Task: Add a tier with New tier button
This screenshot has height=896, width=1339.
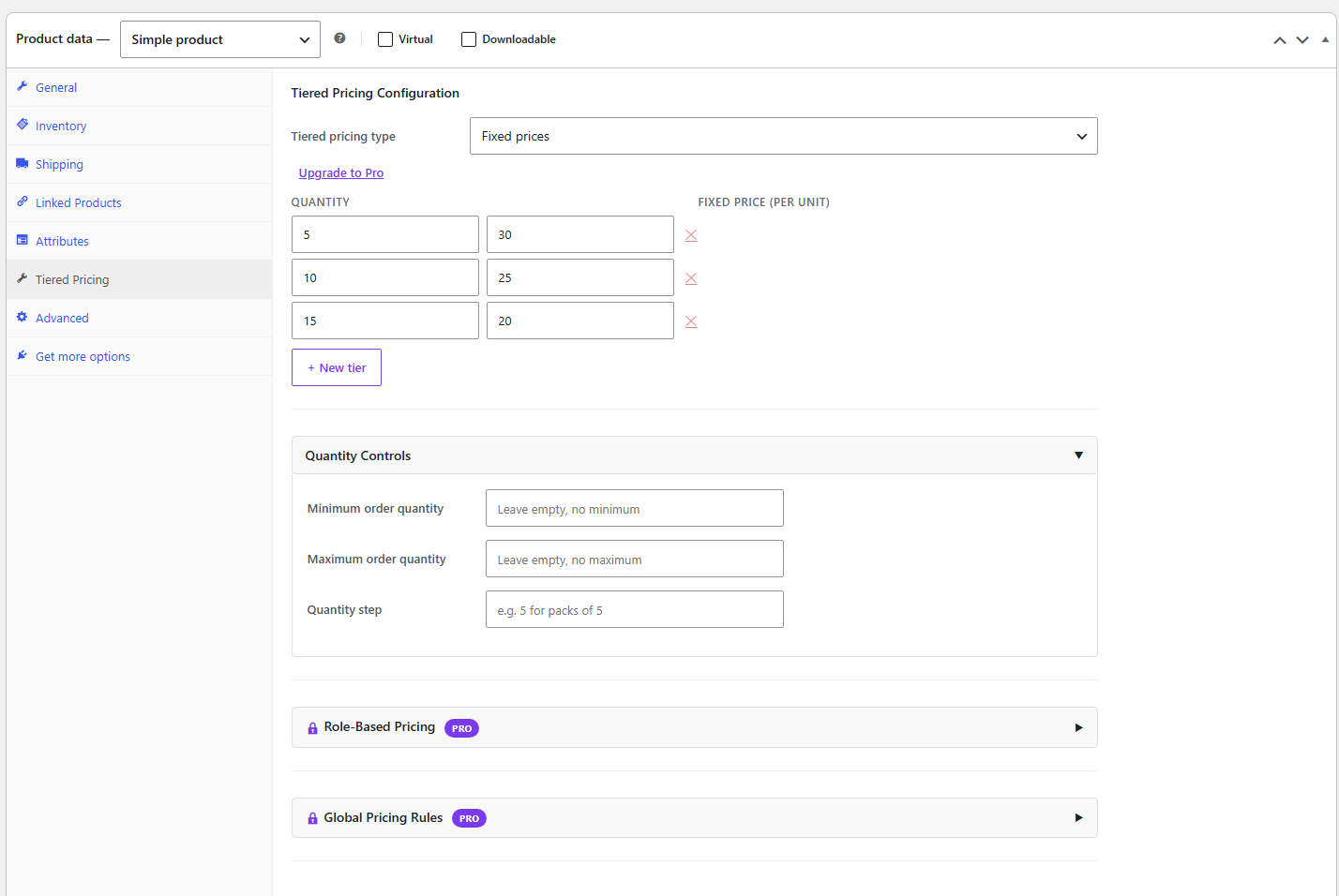Action: click(337, 367)
